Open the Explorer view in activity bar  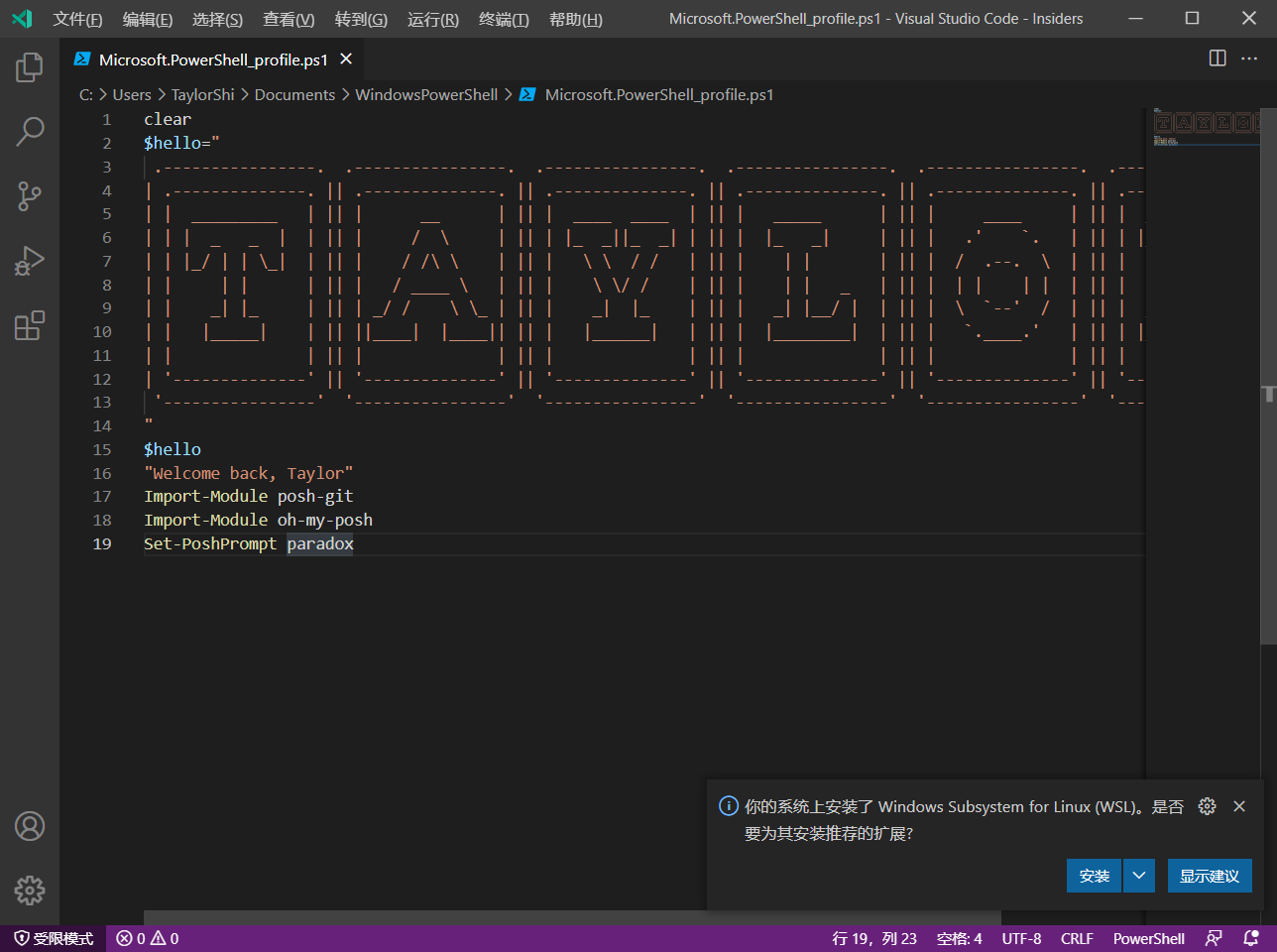coord(30,67)
